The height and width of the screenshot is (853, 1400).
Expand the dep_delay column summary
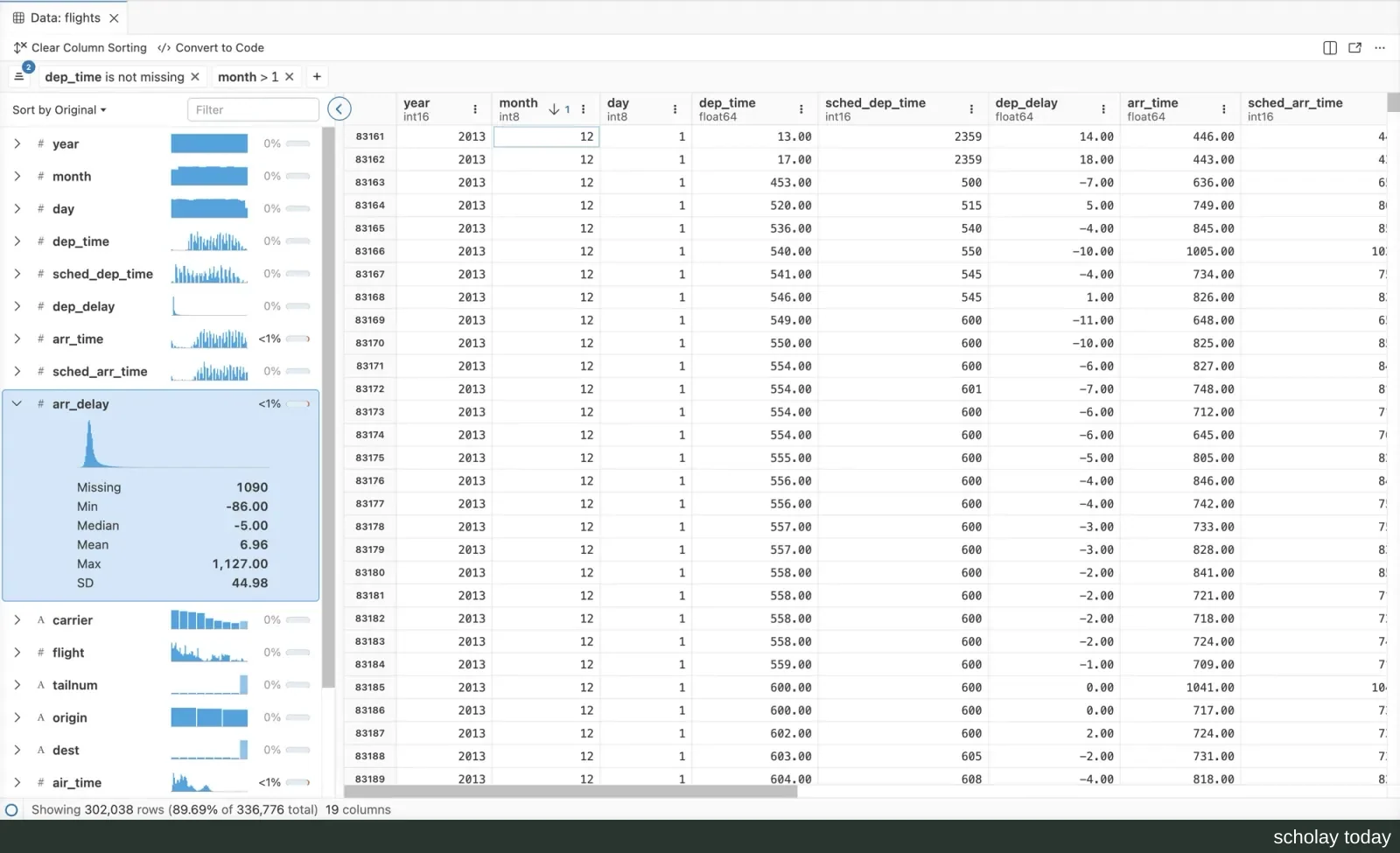(17, 306)
